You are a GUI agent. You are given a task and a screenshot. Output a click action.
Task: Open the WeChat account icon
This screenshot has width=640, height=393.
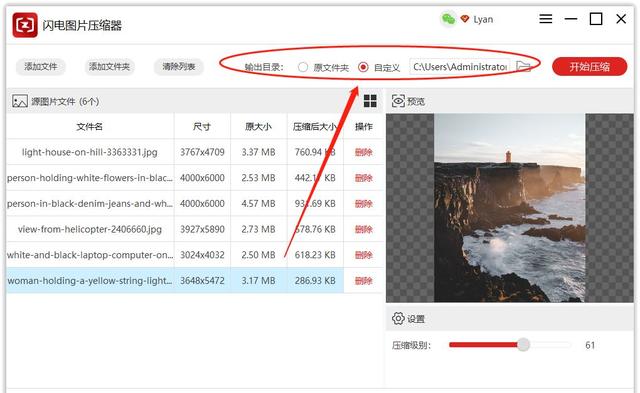click(x=448, y=19)
